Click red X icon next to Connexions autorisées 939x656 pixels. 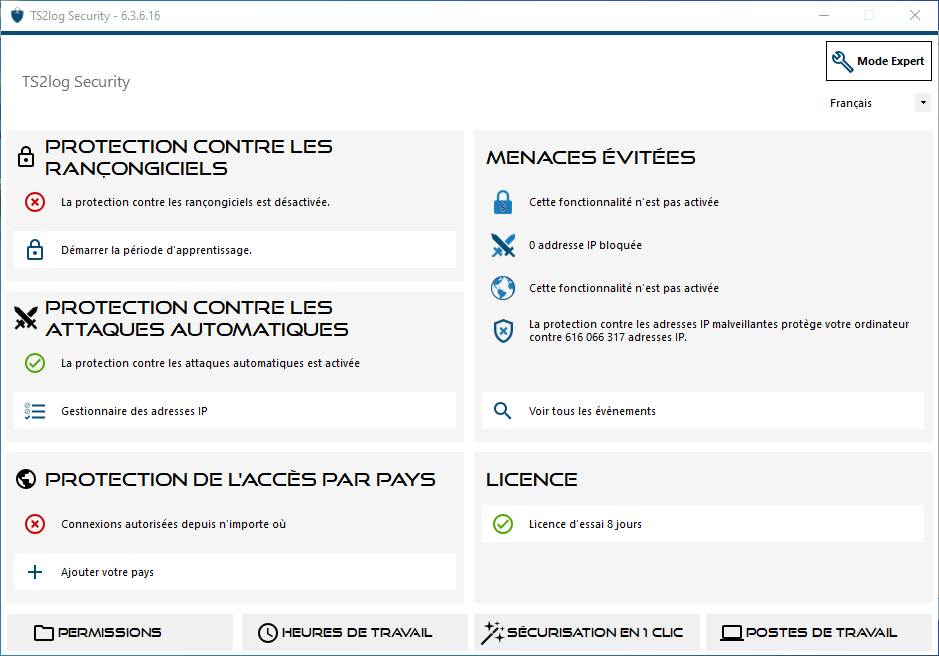coord(35,524)
